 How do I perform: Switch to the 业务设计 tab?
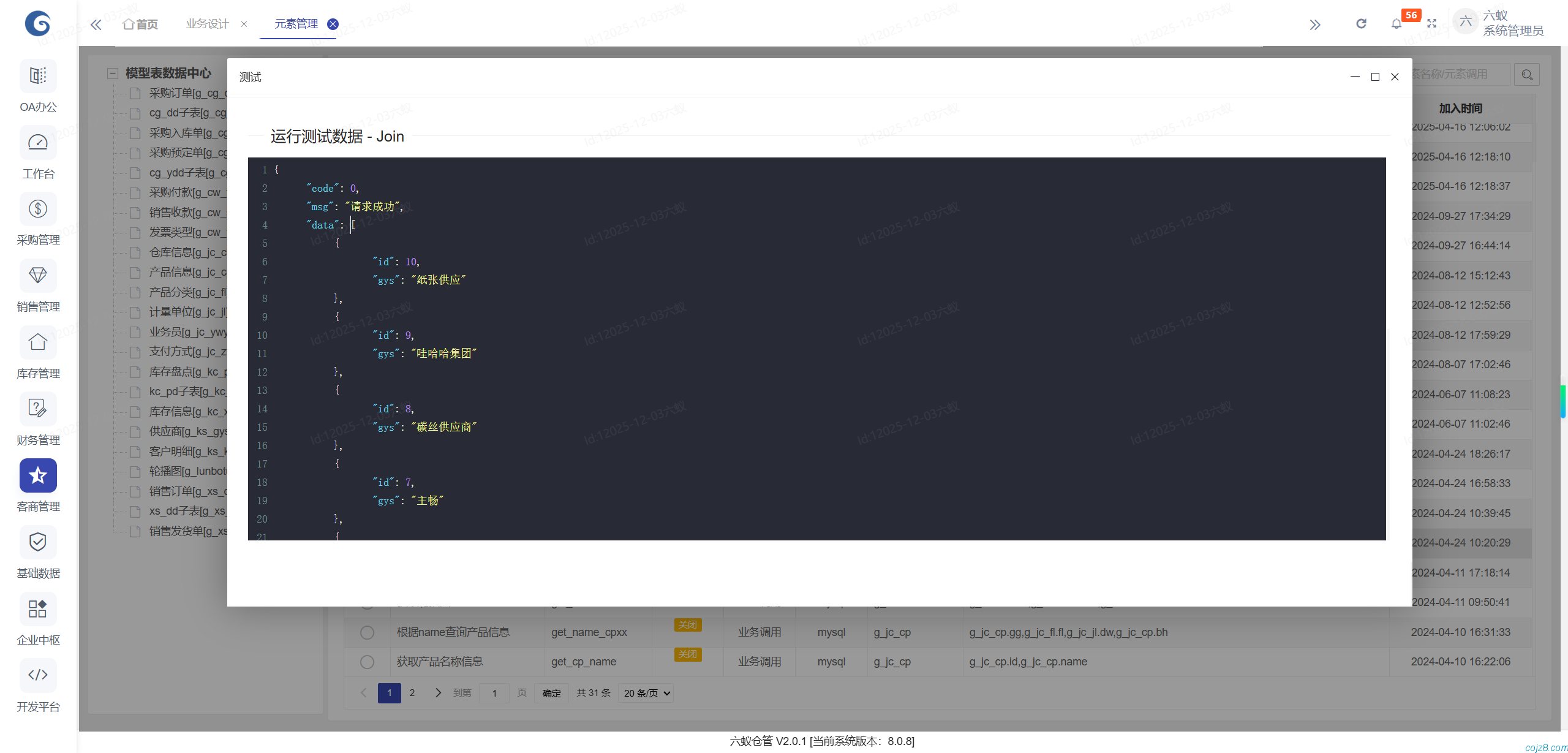(x=206, y=24)
